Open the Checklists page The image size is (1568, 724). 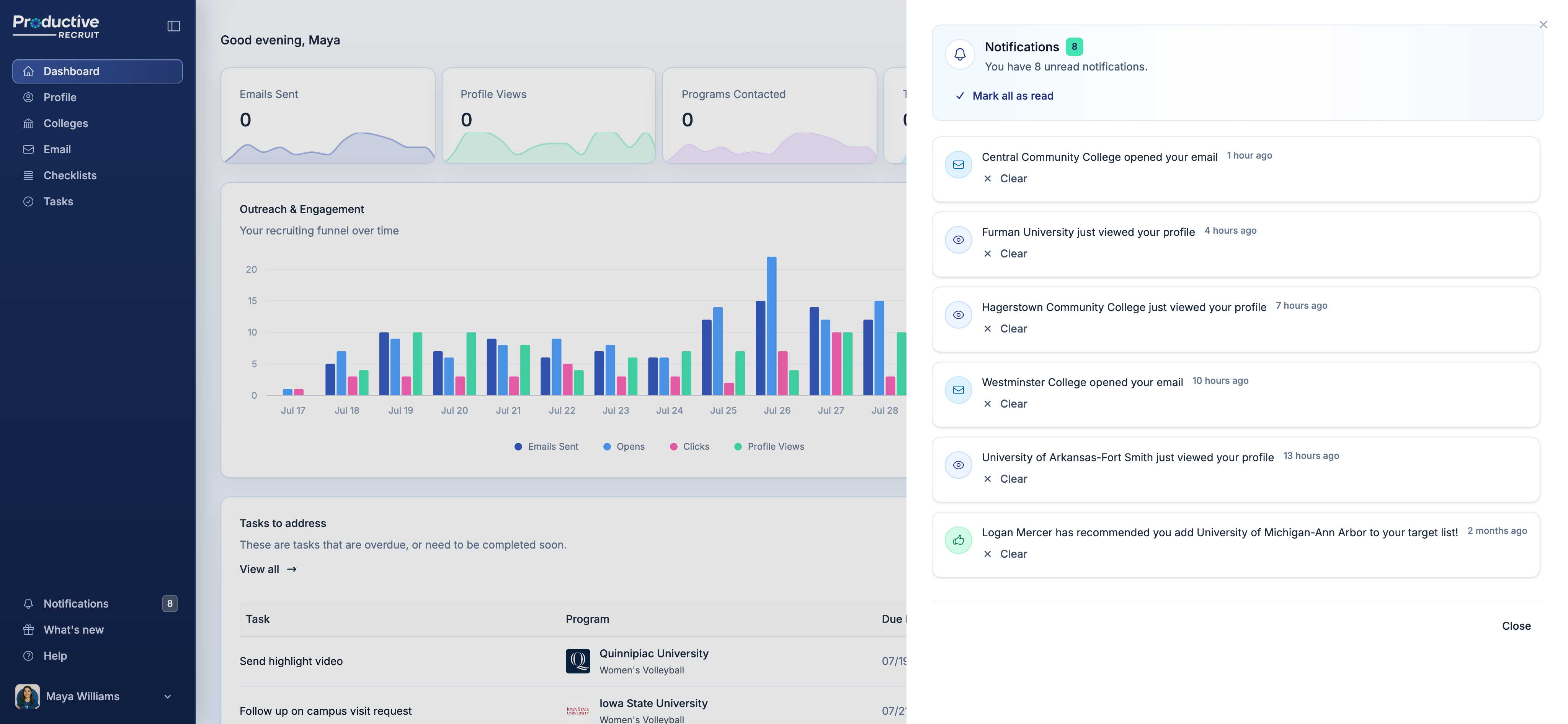[97, 175]
